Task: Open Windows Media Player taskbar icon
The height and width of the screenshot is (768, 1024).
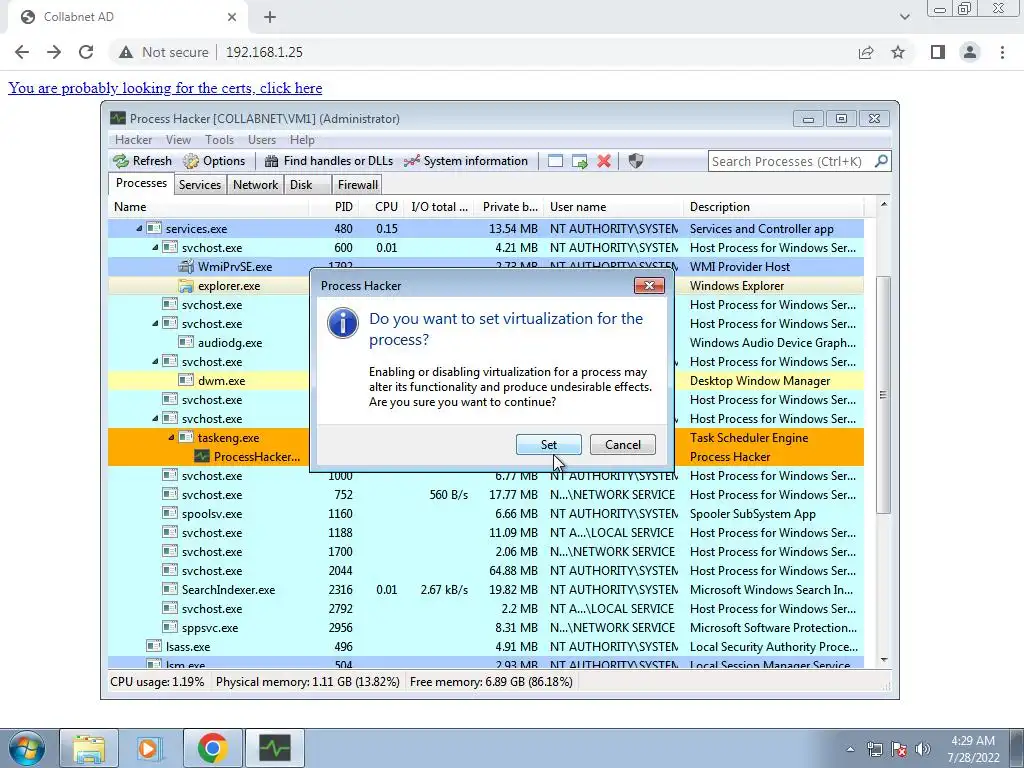Action: 148,748
